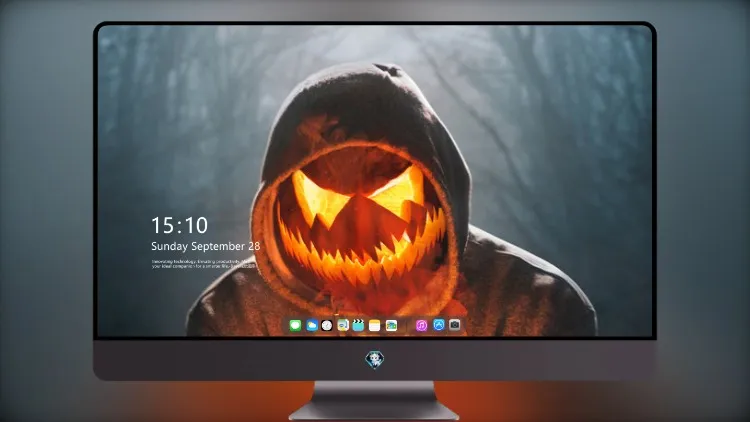Open the yellow Notes app in dock
This screenshot has width=750, height=422.
[x=375, y=325]
